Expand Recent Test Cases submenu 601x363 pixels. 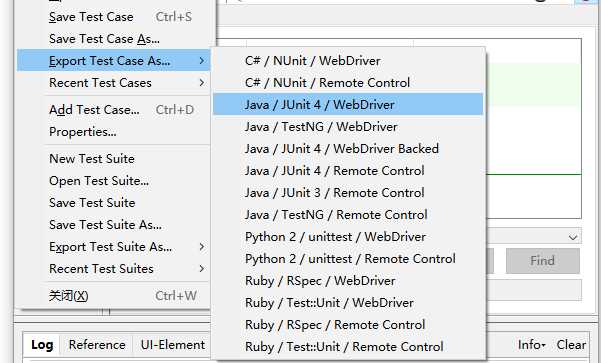114,83
